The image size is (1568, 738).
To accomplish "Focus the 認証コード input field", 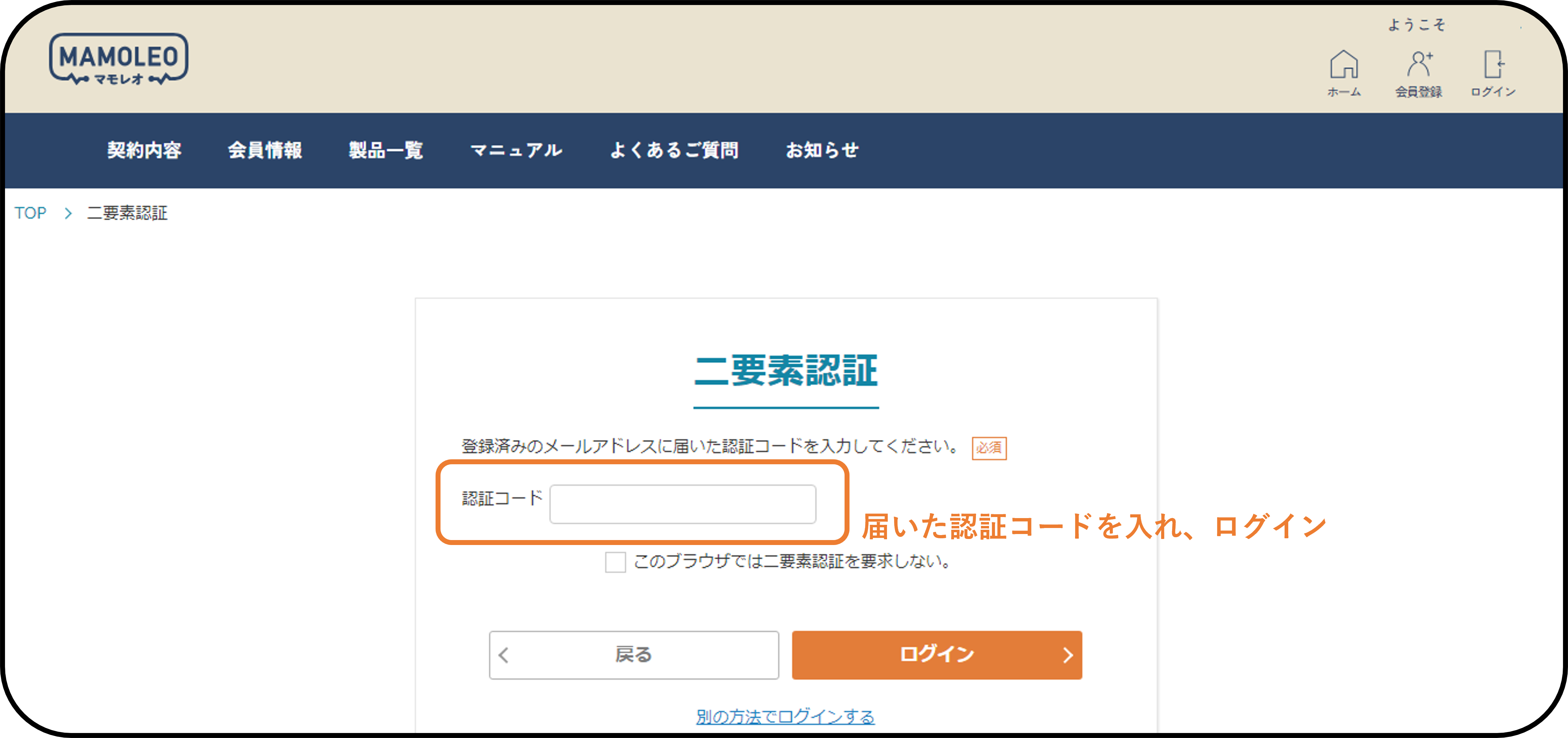I will [x=682, y=504].
